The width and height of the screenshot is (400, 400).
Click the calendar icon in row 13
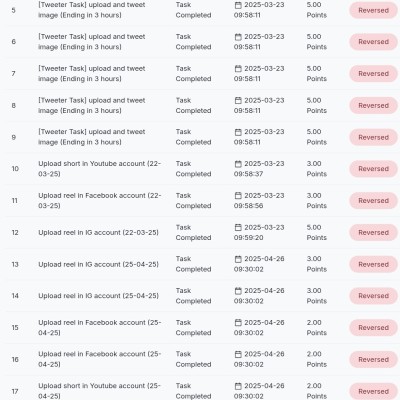[238, 259]
